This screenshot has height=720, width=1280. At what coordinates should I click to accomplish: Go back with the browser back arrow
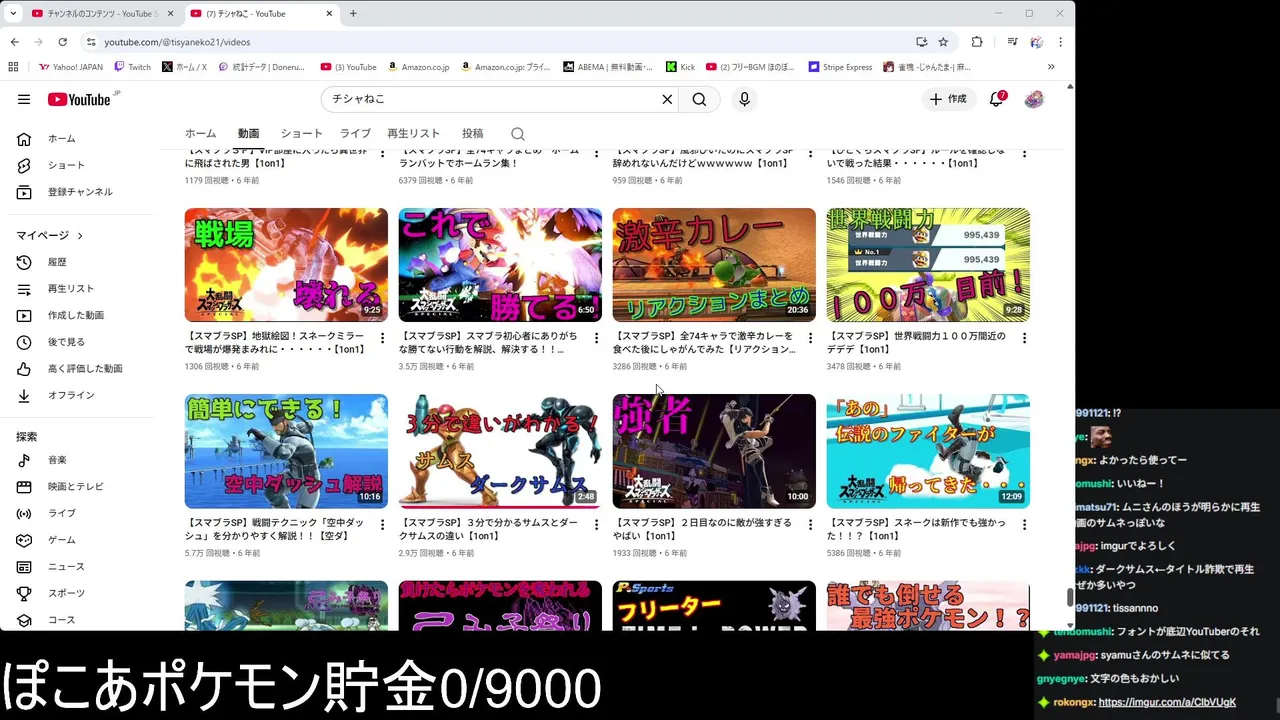[14, 42]
